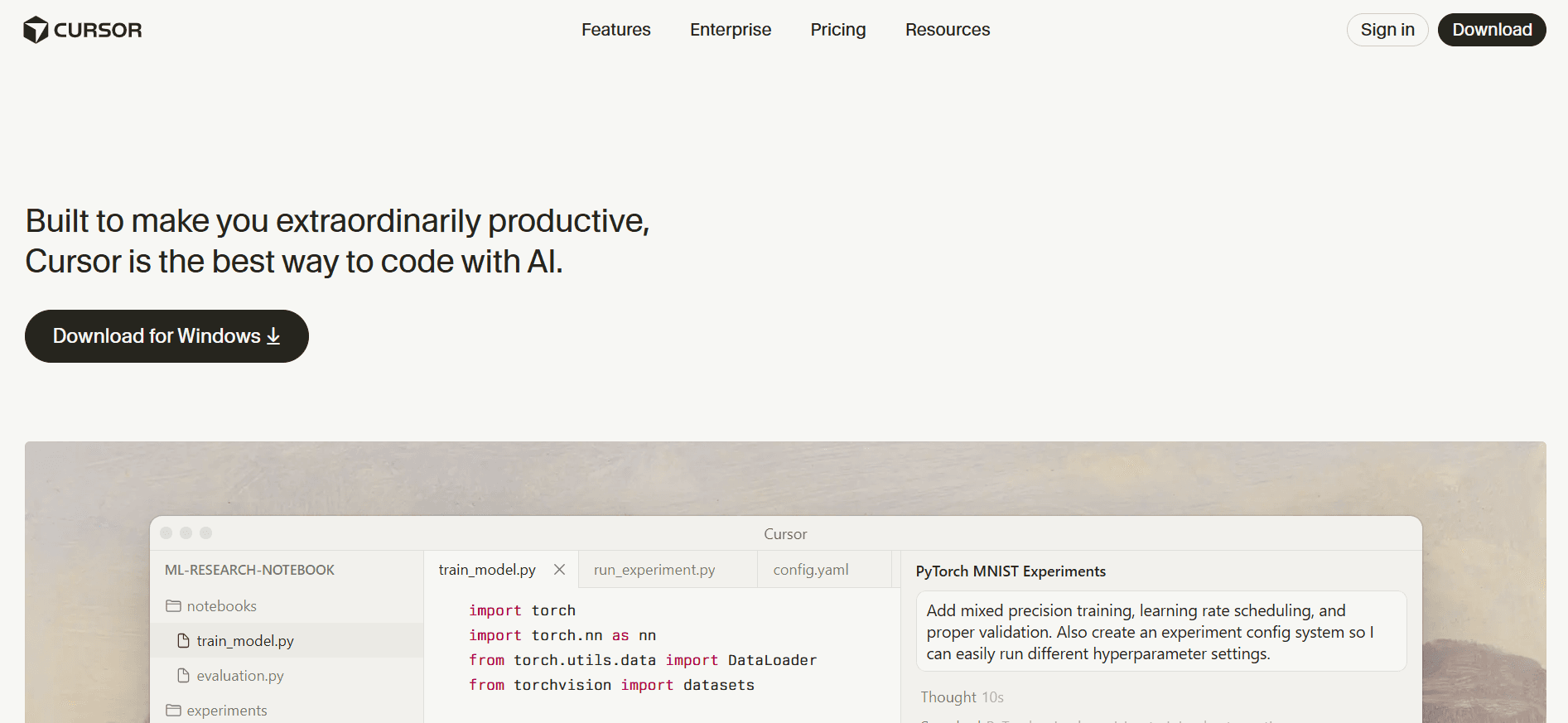The image size is (1568, 723).
Task: Expand the Thought 10s section
Action: coord(962,697)
